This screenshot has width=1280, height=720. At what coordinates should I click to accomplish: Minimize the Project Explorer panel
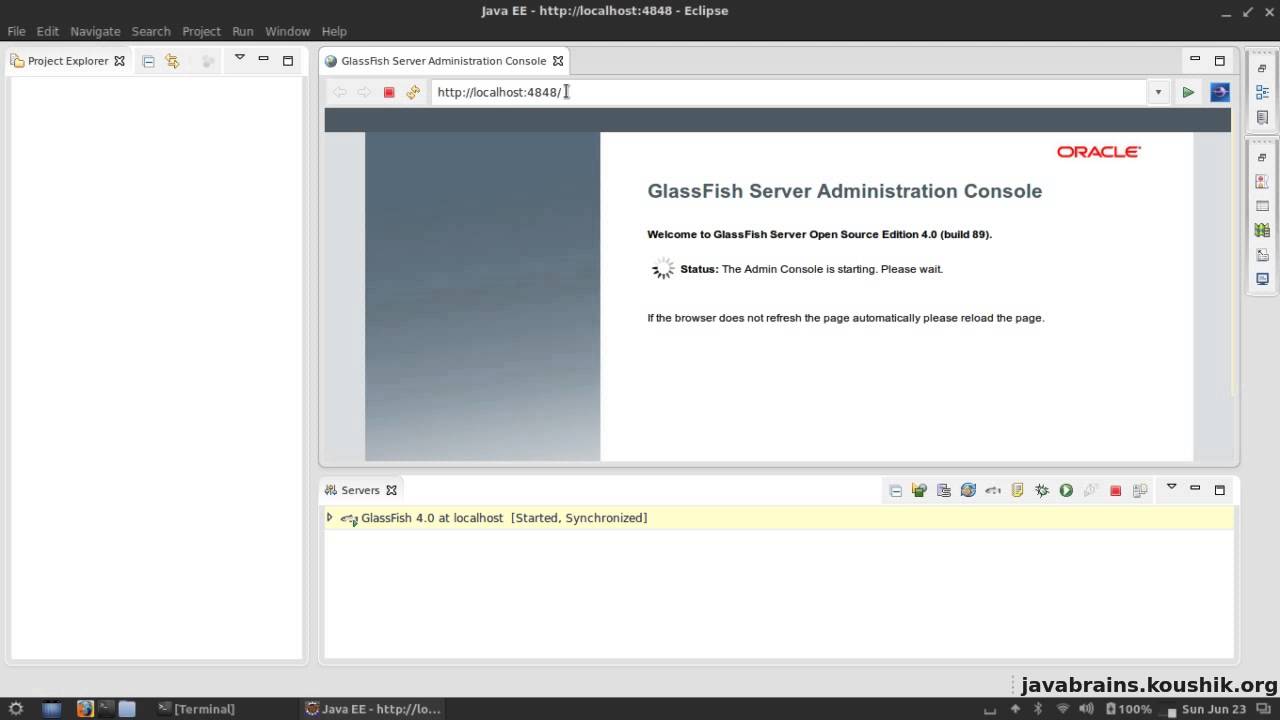point(264,59)
